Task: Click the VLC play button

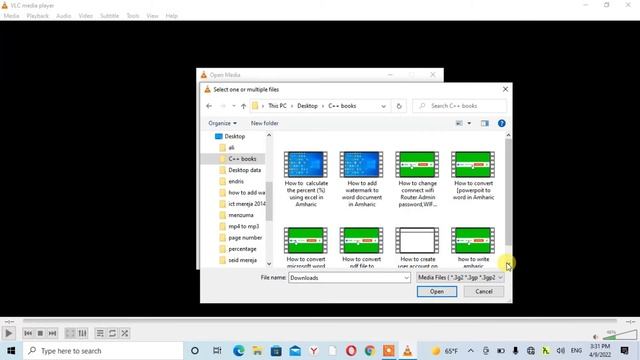Action: 8,333
